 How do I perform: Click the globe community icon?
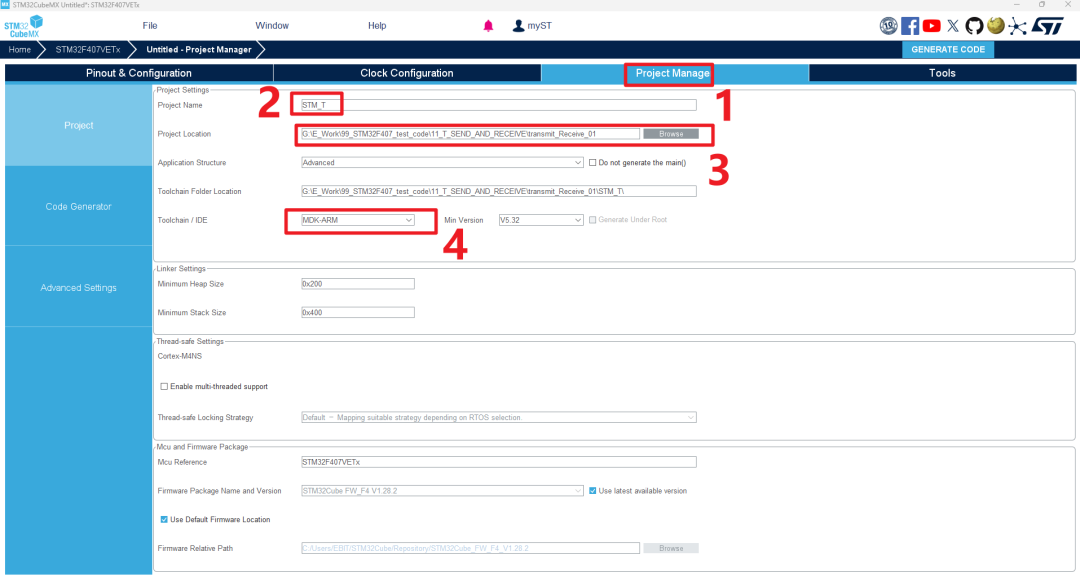995,25
